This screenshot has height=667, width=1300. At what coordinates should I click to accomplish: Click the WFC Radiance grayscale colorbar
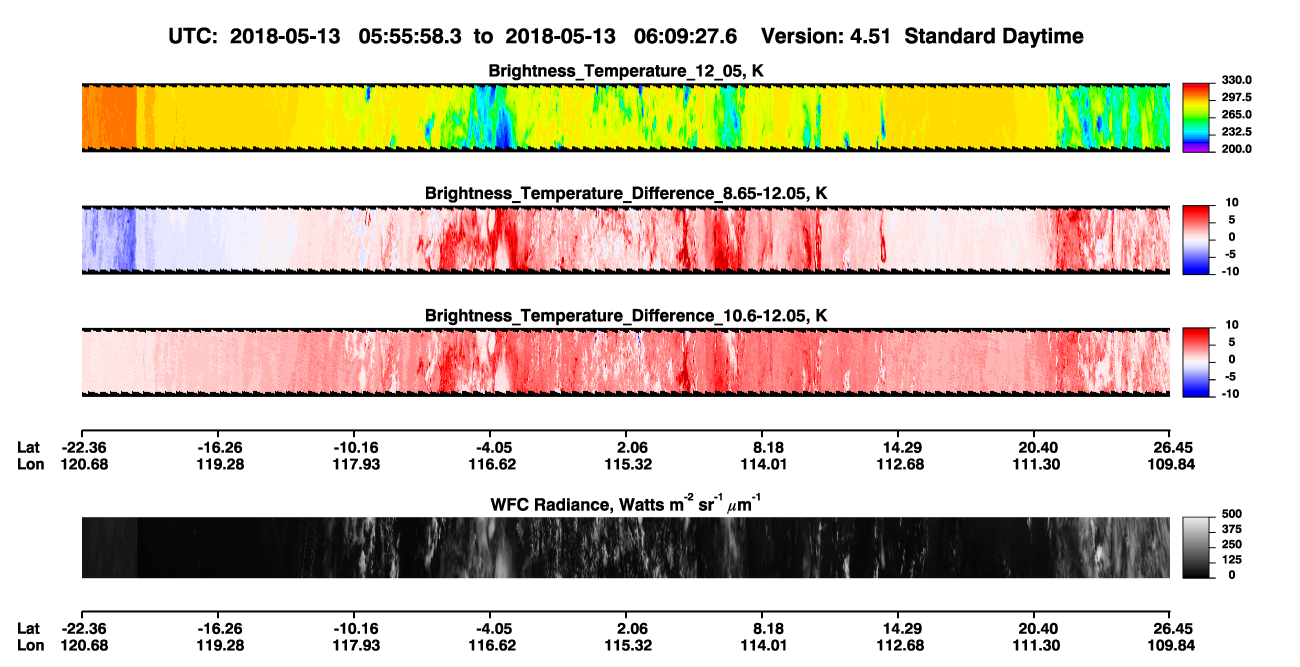tap(1196, 547)
